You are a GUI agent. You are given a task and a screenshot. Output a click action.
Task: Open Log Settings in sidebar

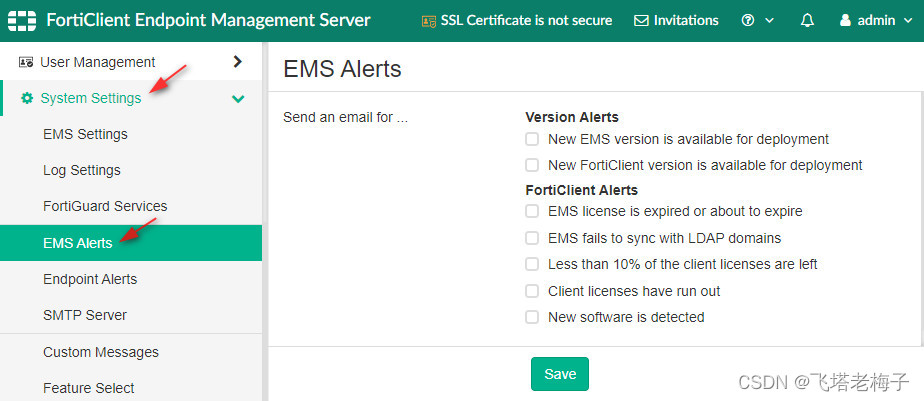pos(131,170)
